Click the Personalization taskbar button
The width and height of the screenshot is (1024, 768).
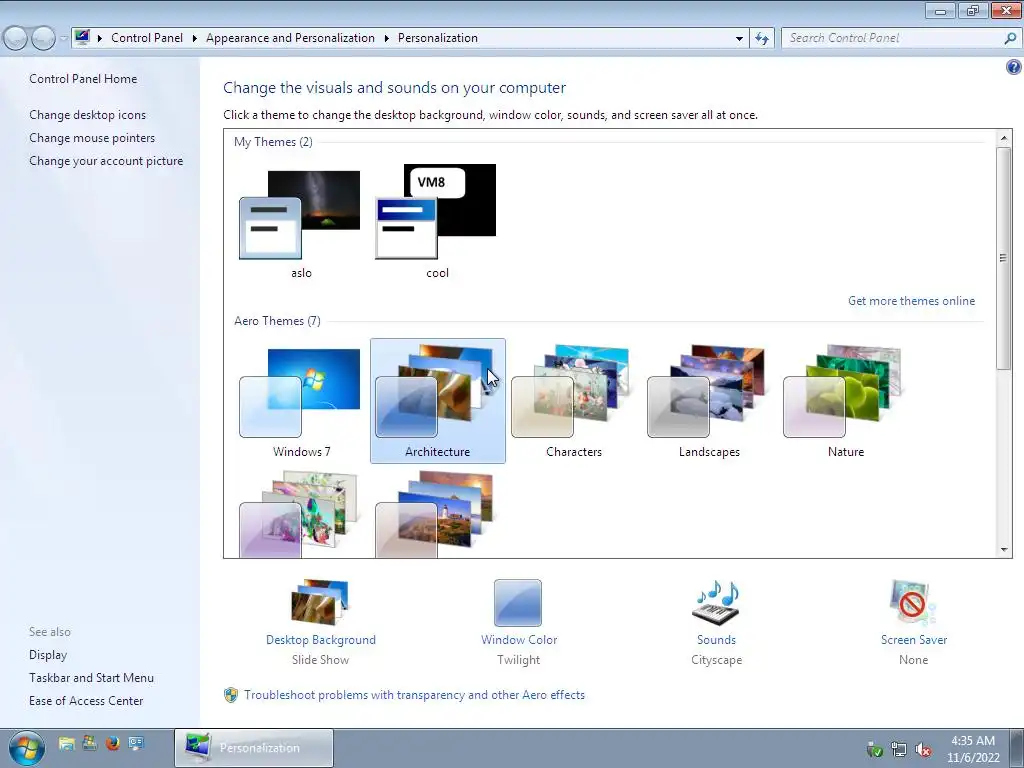(x=254, y=748)
